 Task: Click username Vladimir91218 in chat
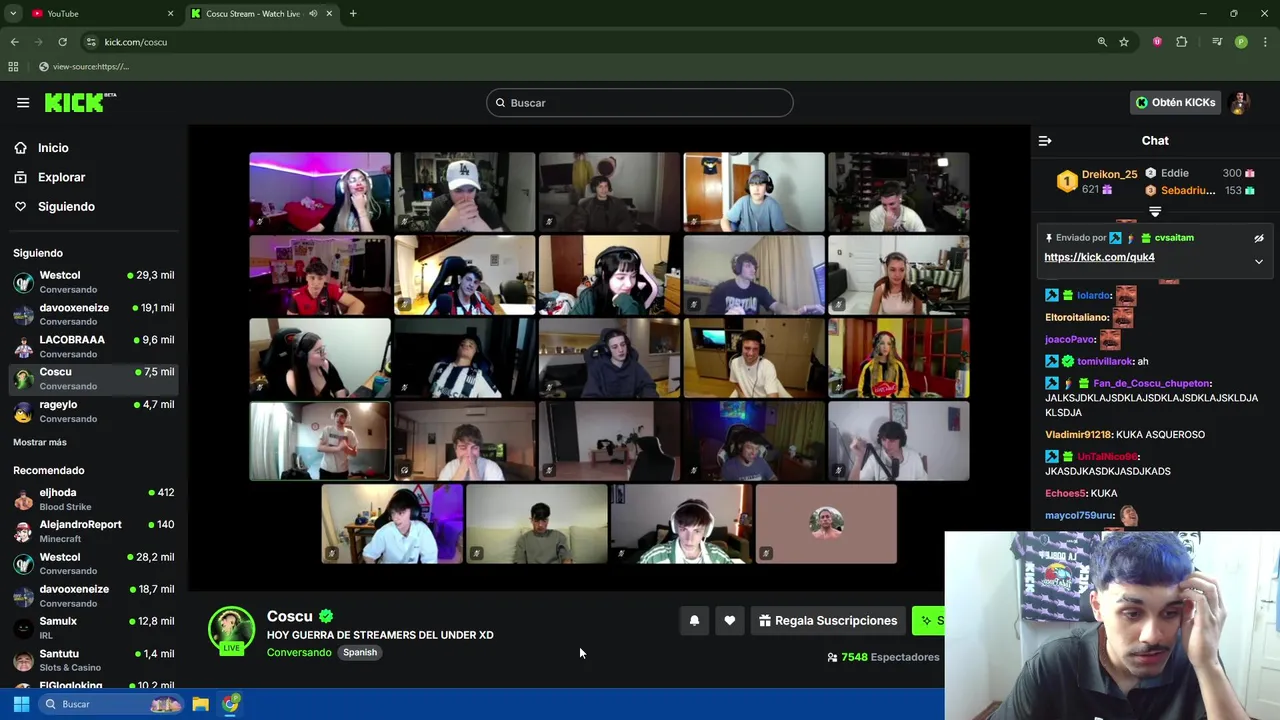click(x=1078, y=435)
